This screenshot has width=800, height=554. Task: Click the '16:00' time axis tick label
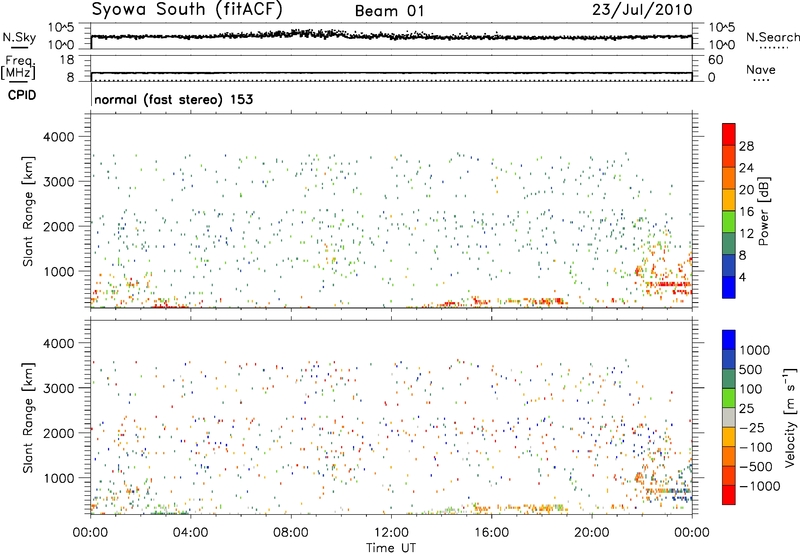(491, 533)
